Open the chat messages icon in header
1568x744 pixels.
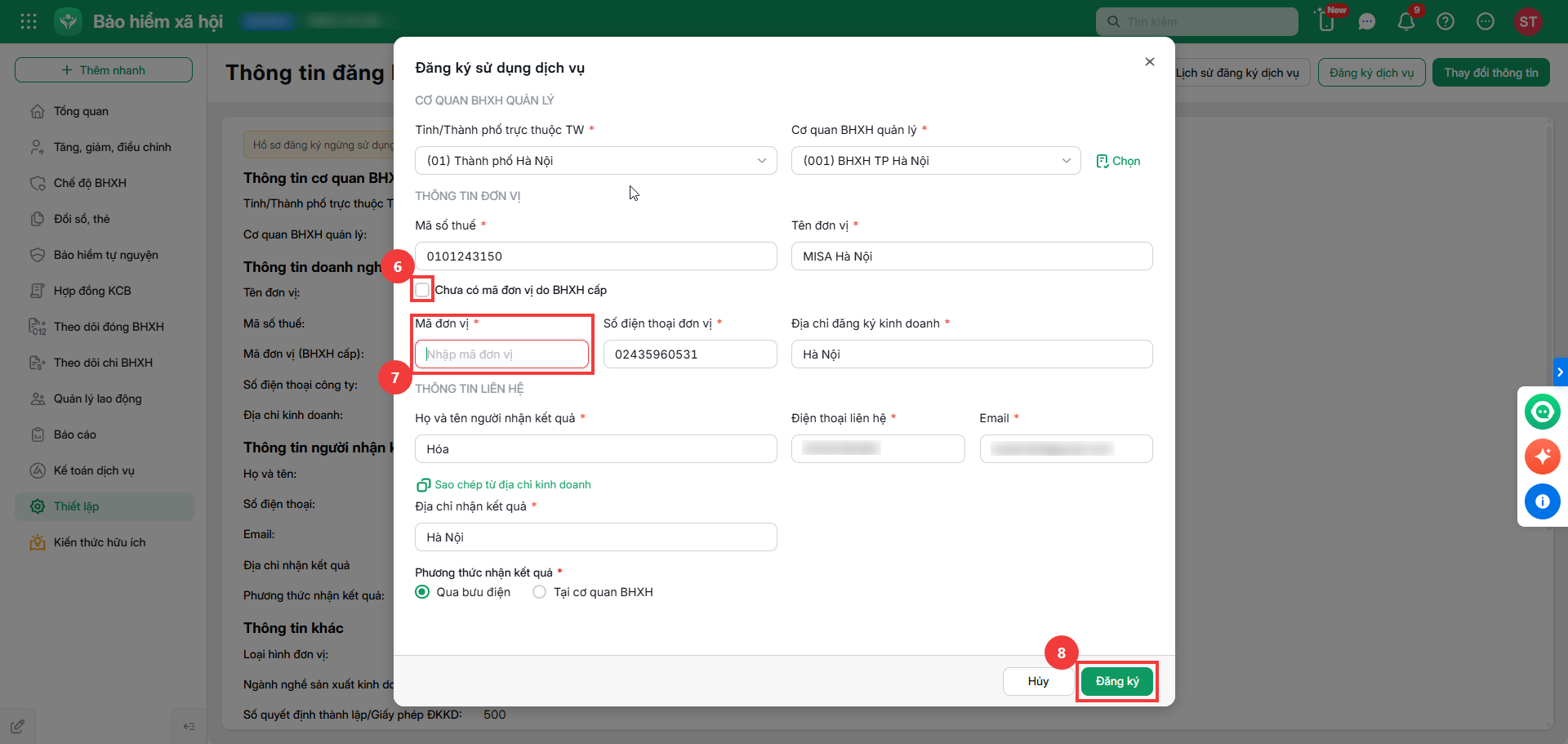coord(1367,22)
